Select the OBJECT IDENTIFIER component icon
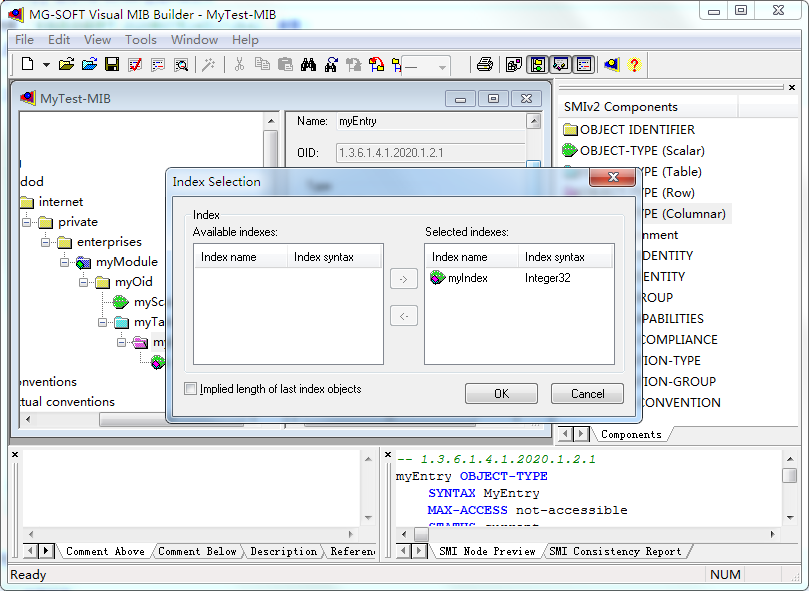This screenshot has width=809, height=591. [570, 129]
